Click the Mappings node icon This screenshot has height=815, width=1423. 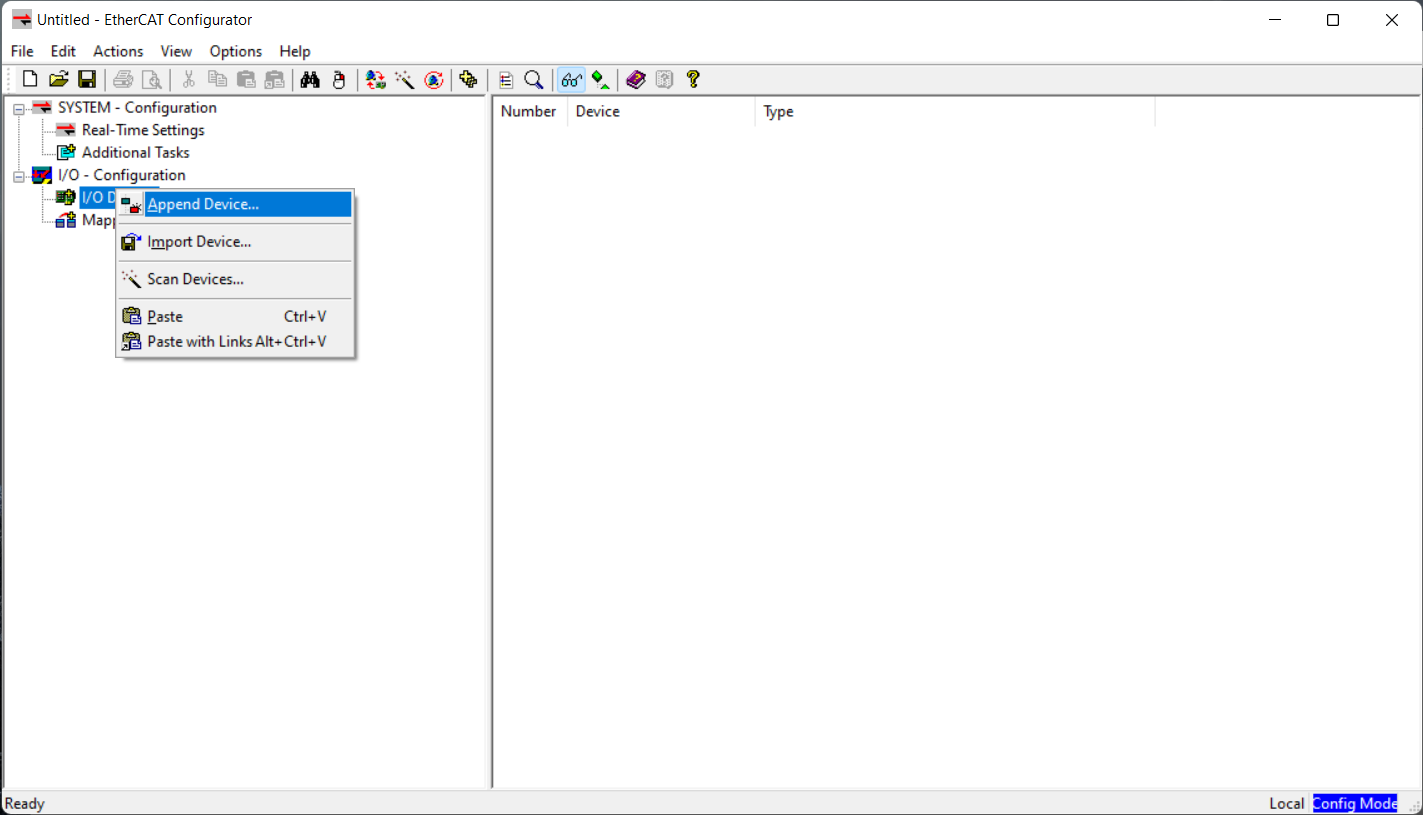(x=66, y=220)
